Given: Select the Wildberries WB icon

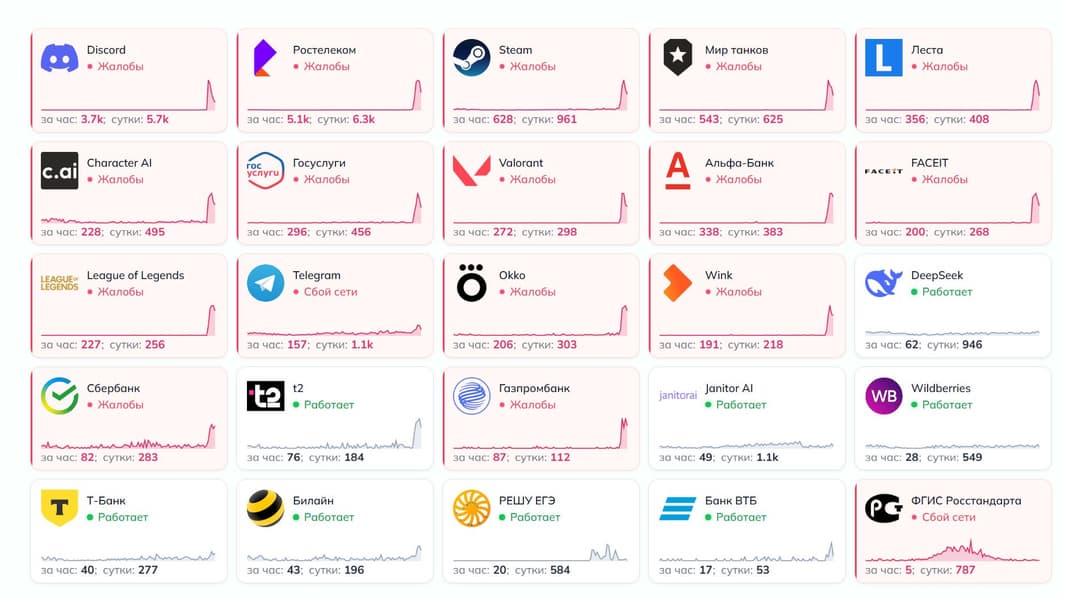Looking at the screenshot, I should pyautogui.click(x=883, y=396).
